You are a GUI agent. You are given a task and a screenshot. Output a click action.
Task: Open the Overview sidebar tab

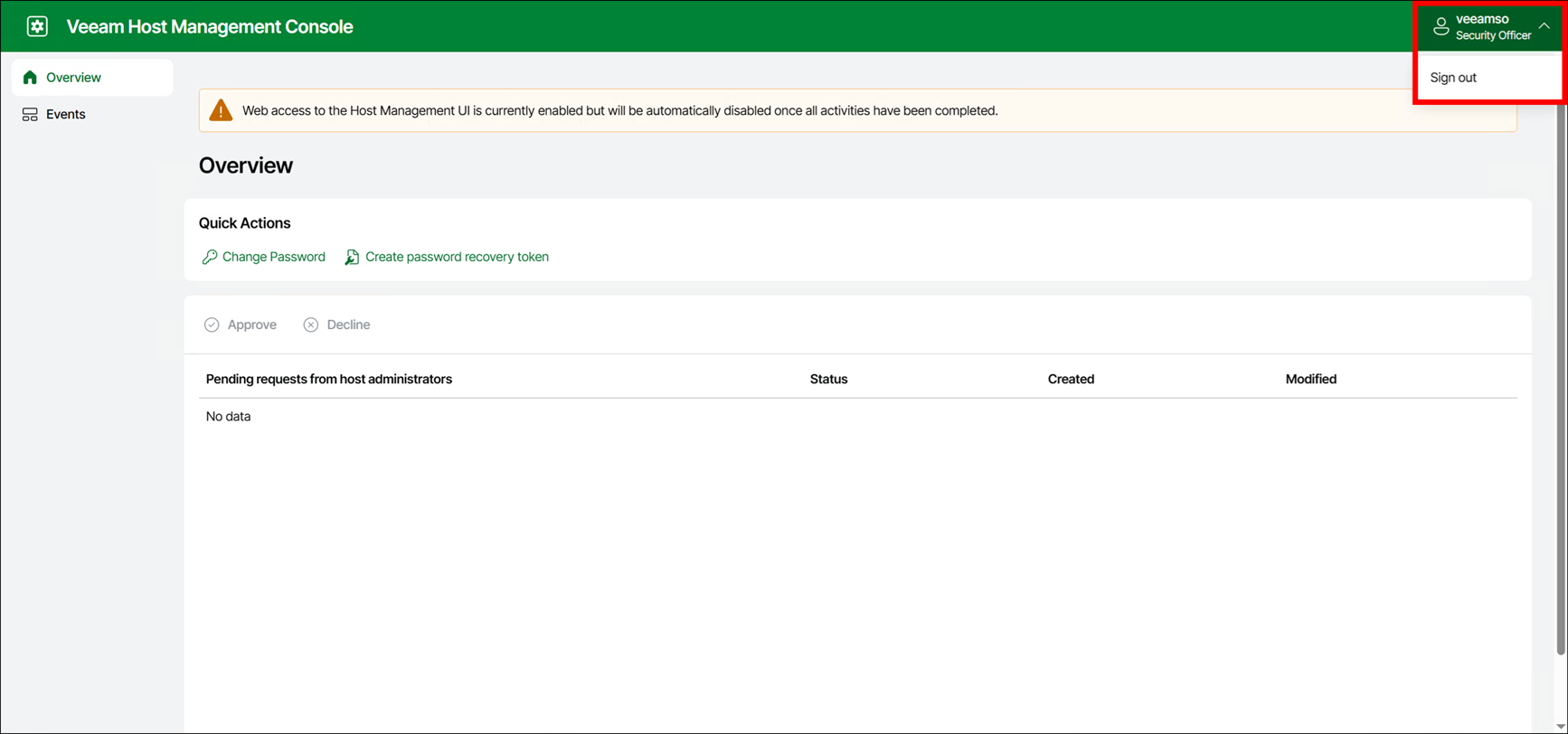point(73,78)
